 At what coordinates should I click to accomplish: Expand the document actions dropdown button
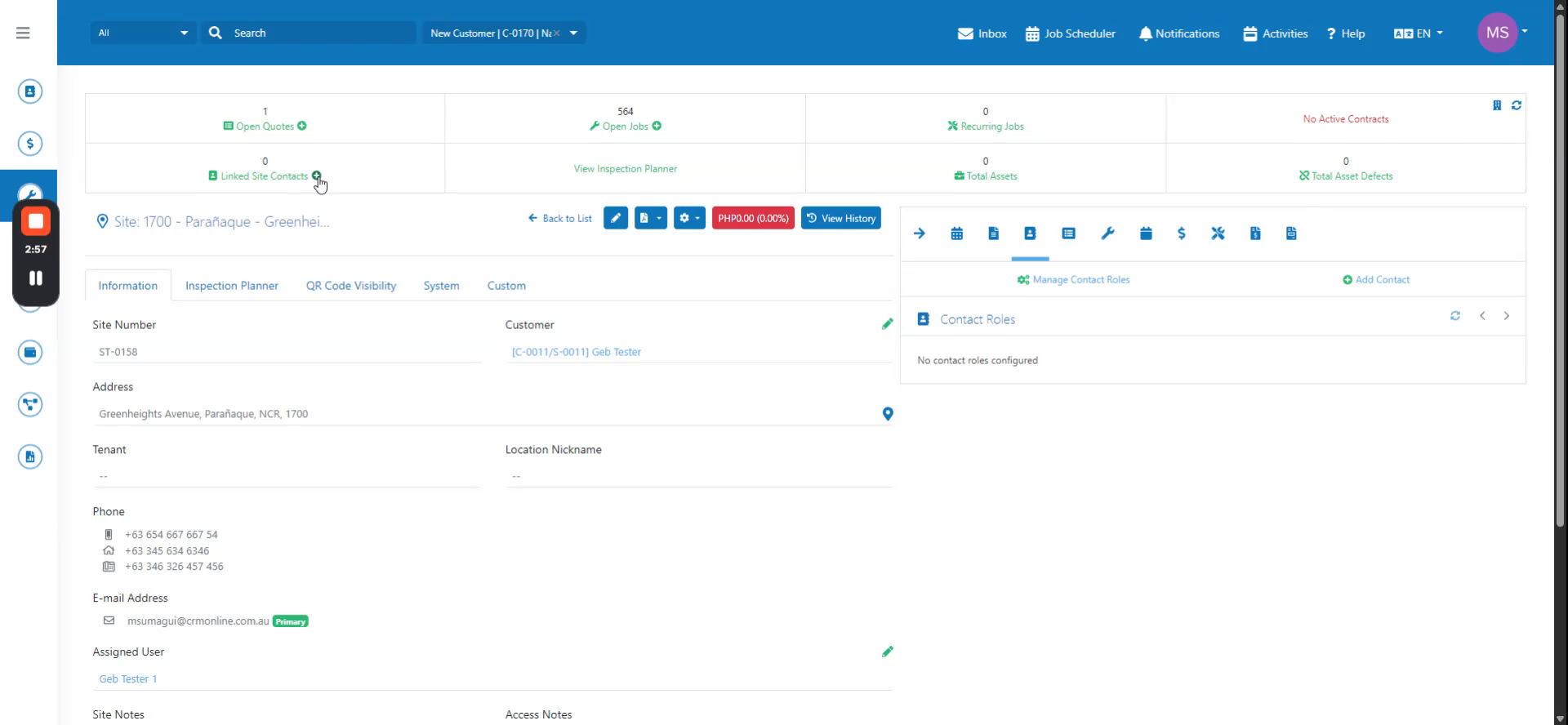click(x=651, y=218)
